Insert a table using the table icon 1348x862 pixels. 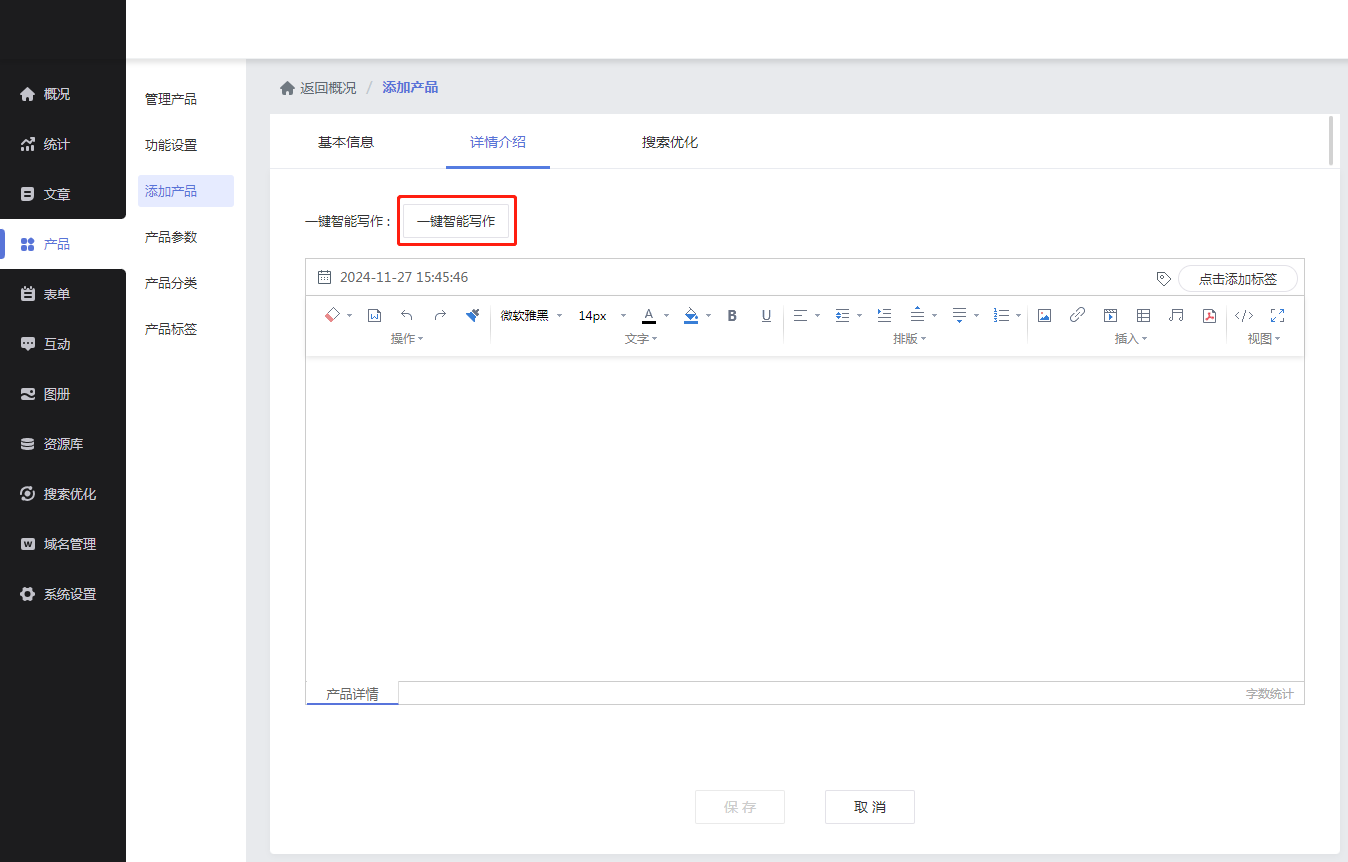[1143, 315]
